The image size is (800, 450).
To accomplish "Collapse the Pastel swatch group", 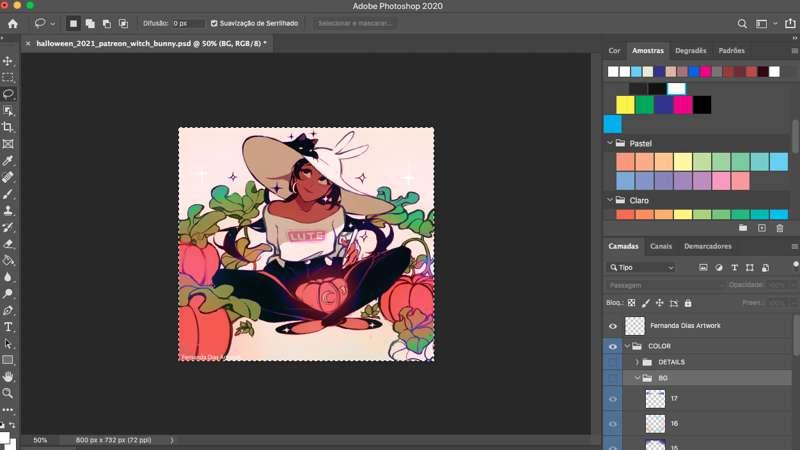I will coord(610,143).
